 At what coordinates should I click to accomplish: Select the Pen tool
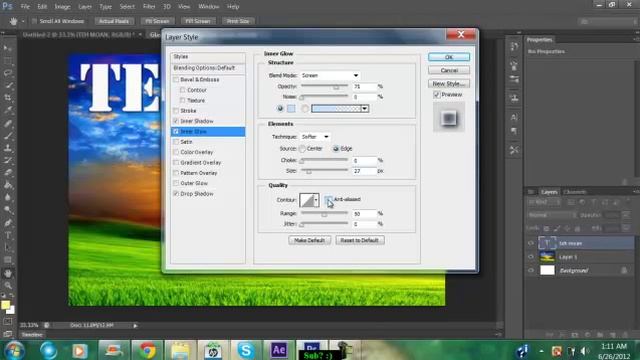click(x=8, y=223)
